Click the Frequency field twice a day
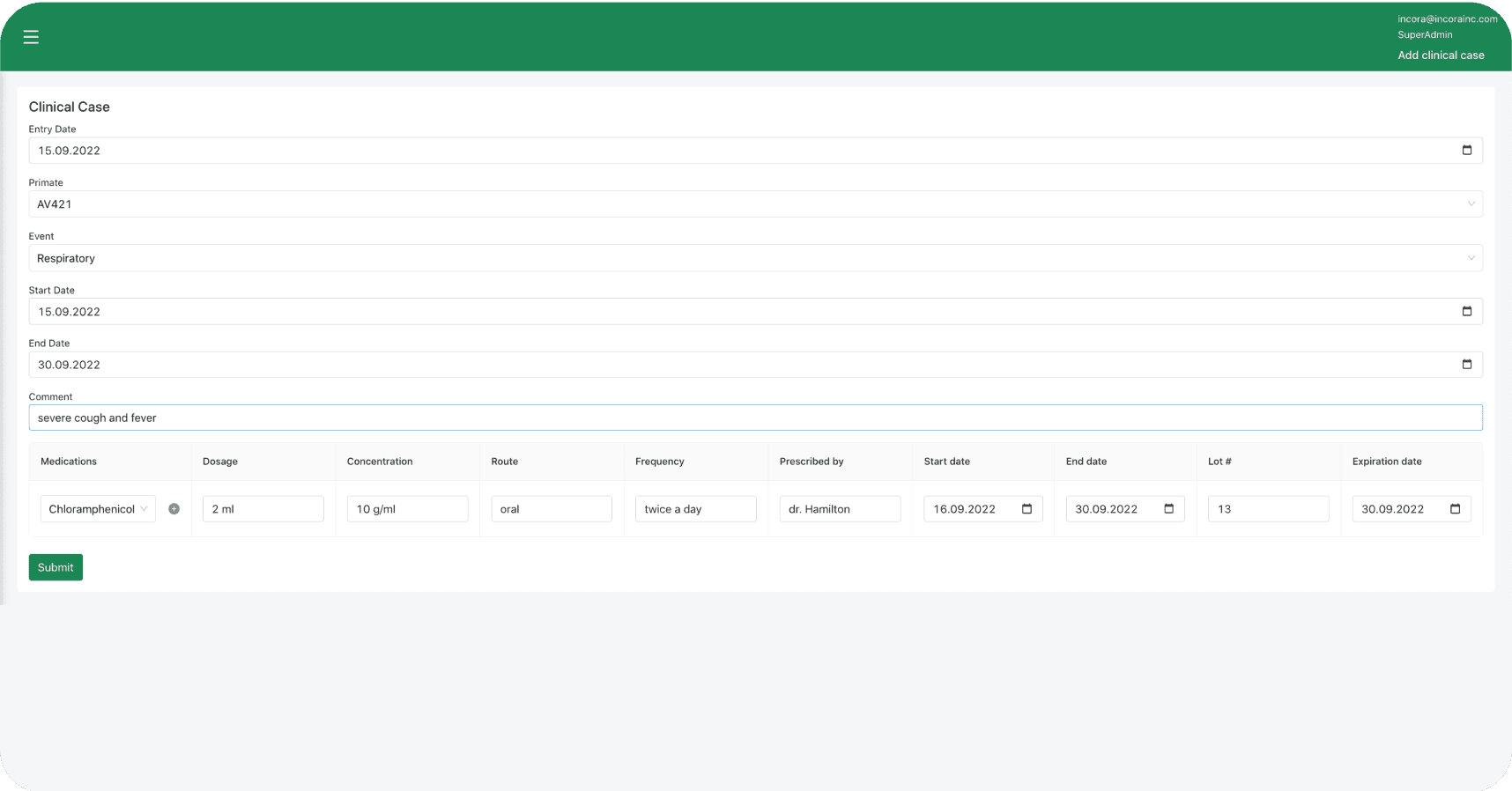This screenshot has width=1512, height=791. click(x=695, y=509)
